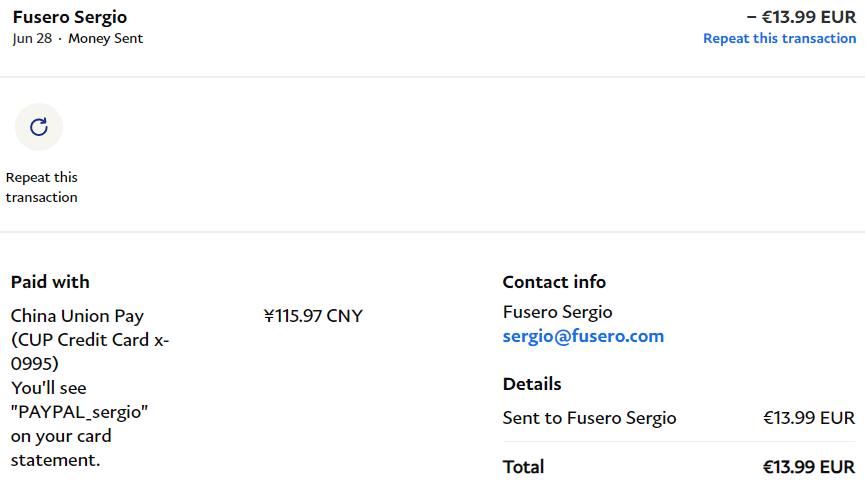Click the Fusero Sergio title at the top
Image resolution: width=865 pixels, height=489 pixels.
coord(70,17)
